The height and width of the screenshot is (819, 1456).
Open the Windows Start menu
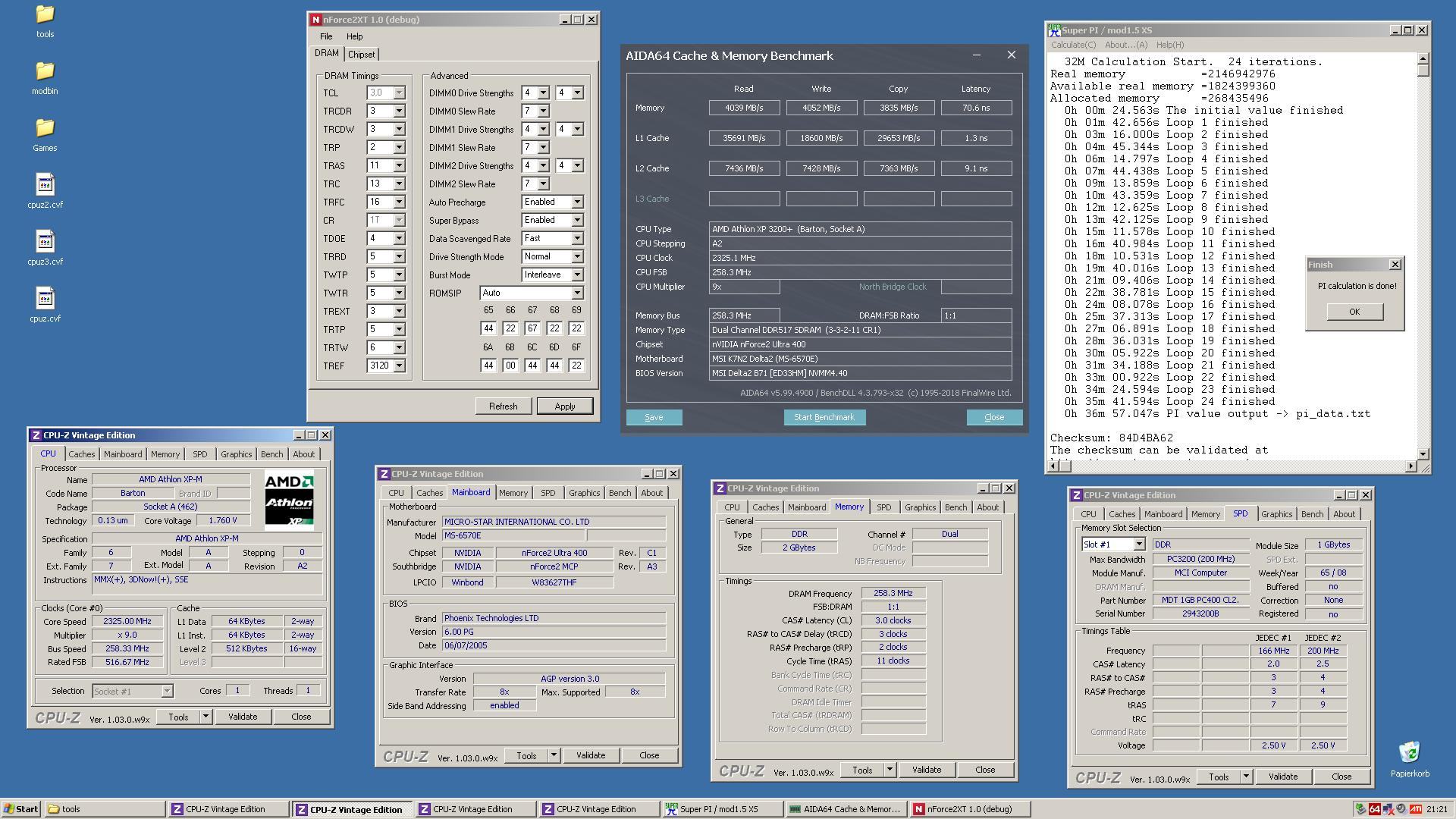coord(21,809)
